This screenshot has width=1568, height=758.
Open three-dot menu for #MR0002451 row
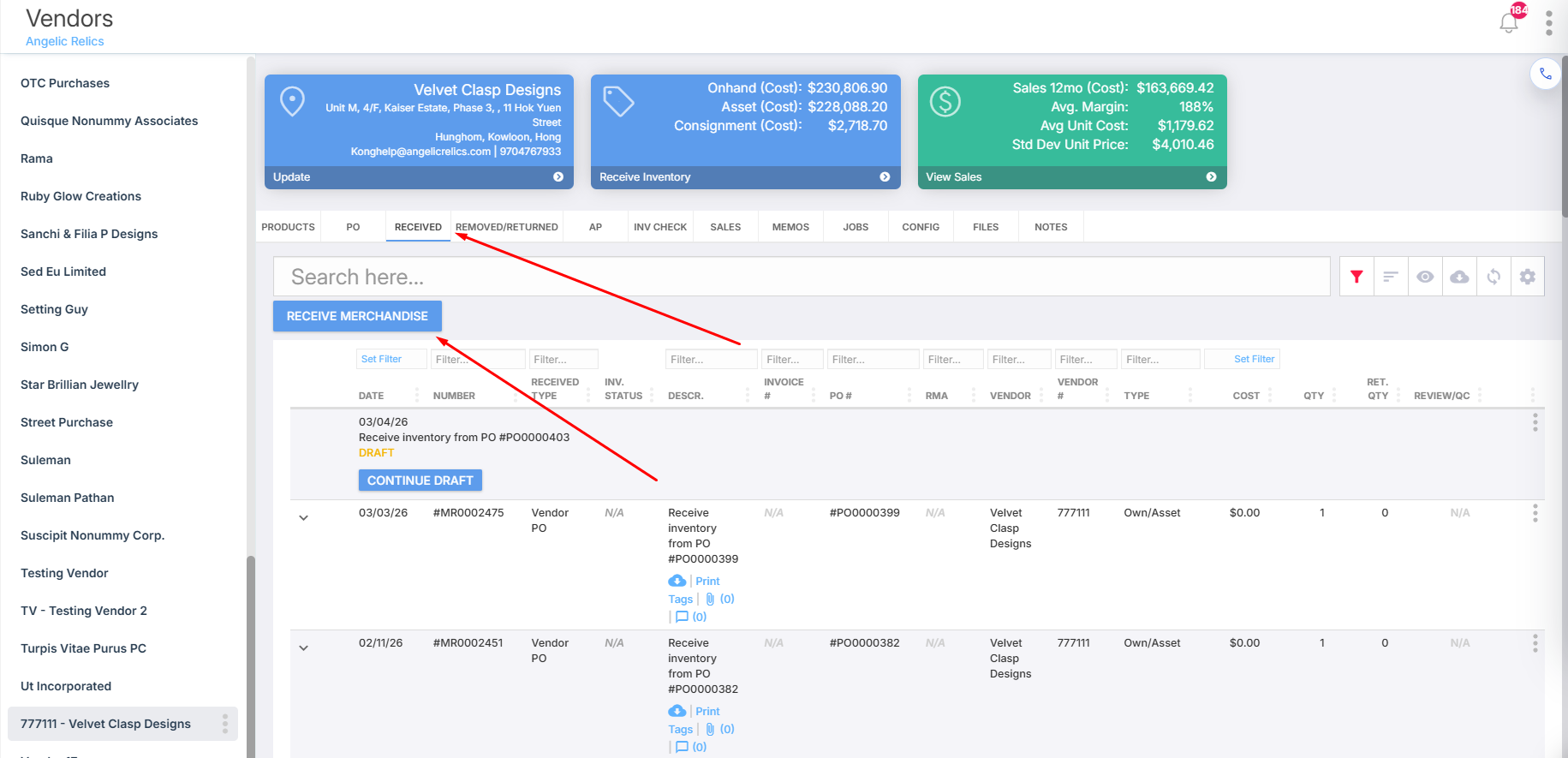click(x=1535, y=643)
